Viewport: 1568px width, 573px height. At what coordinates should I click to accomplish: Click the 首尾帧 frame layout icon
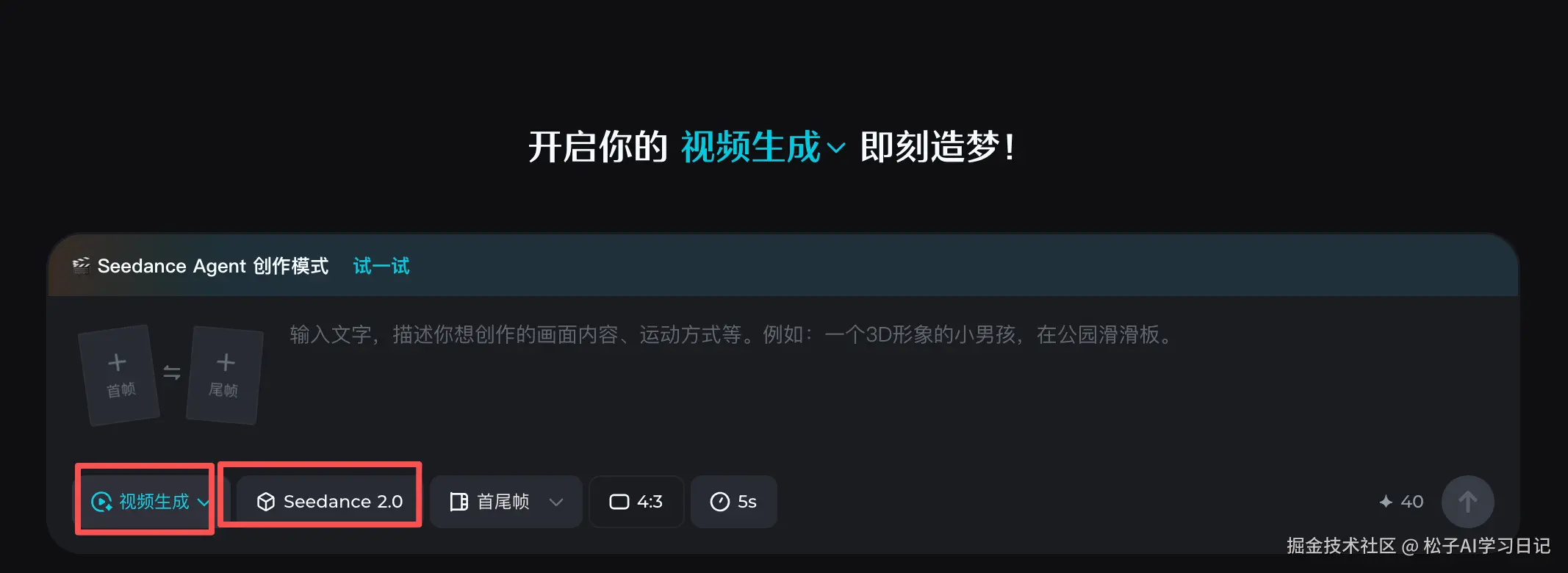coord(459,502)
